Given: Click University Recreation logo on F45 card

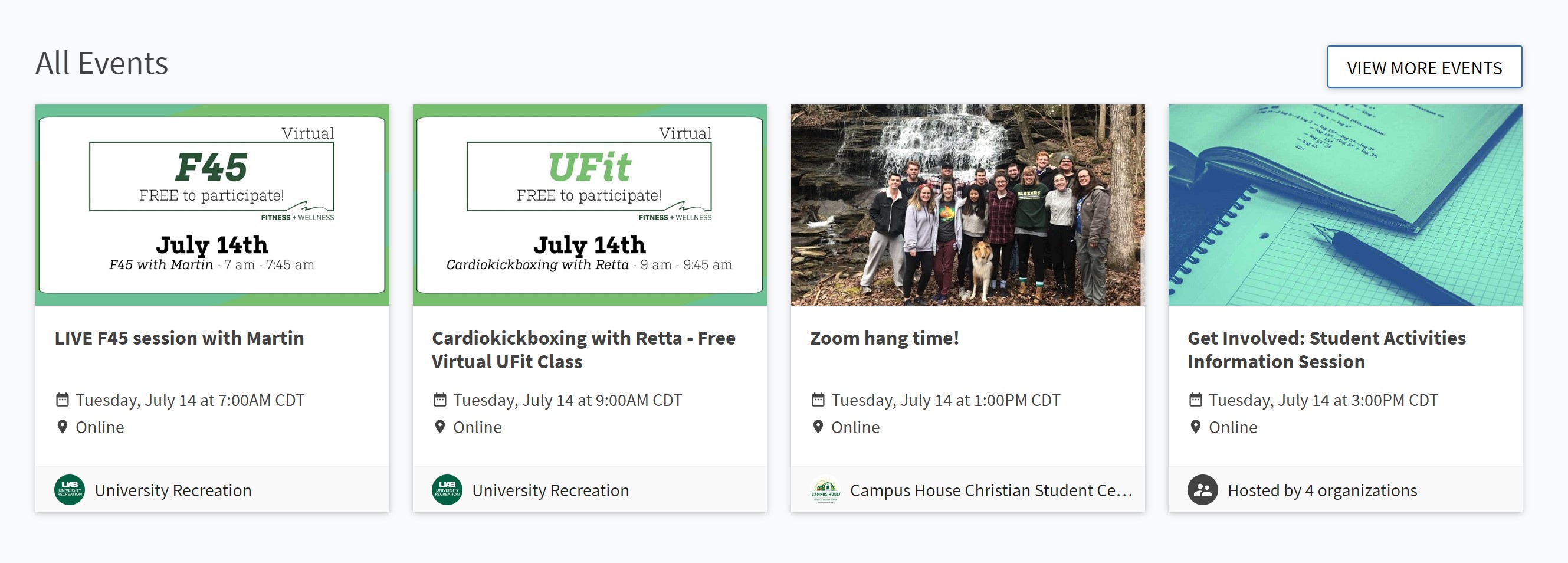Looking at the screenshot, I should tap(70, 490).
